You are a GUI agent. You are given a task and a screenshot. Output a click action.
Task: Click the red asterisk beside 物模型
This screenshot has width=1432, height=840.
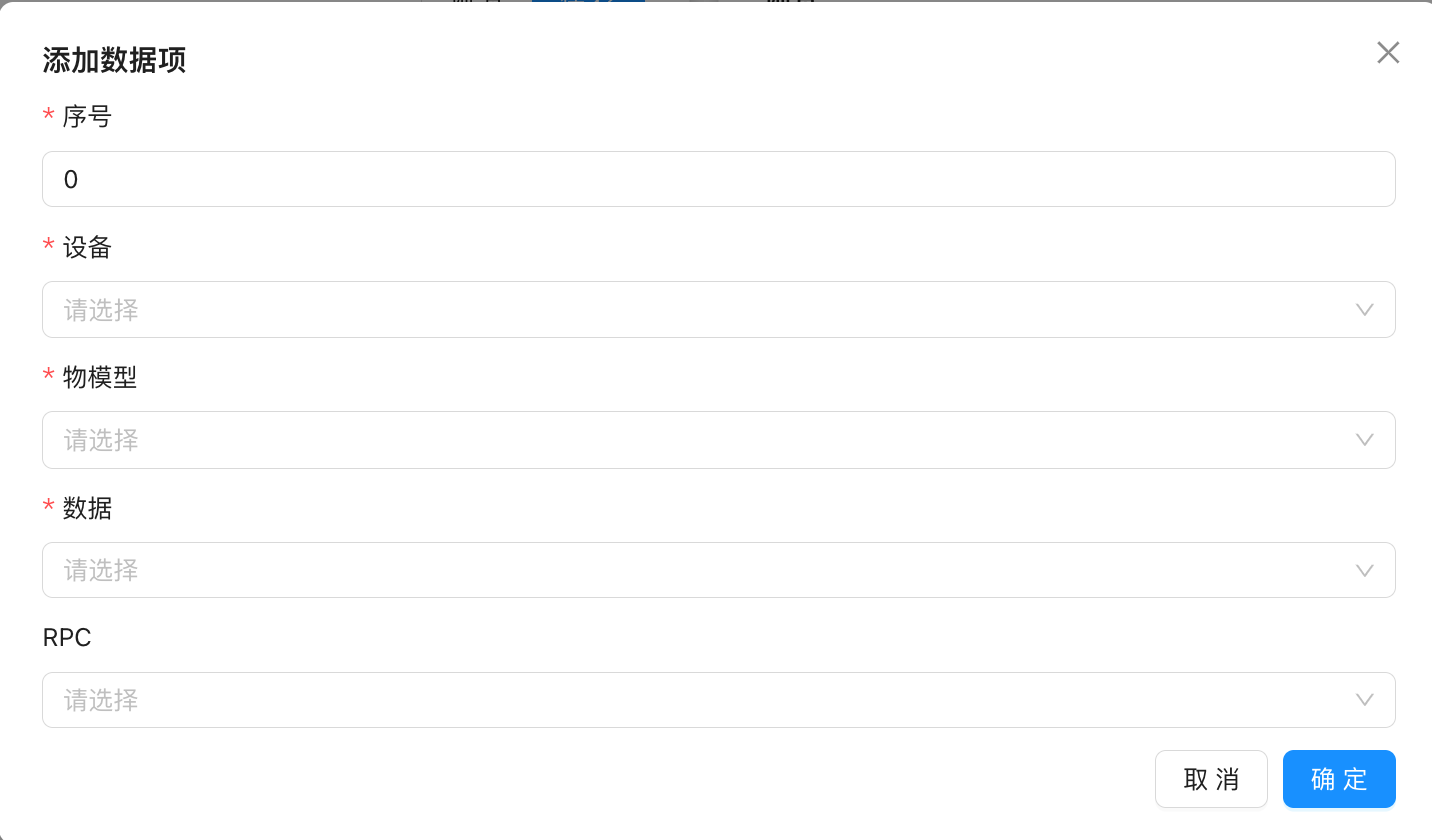49,377
